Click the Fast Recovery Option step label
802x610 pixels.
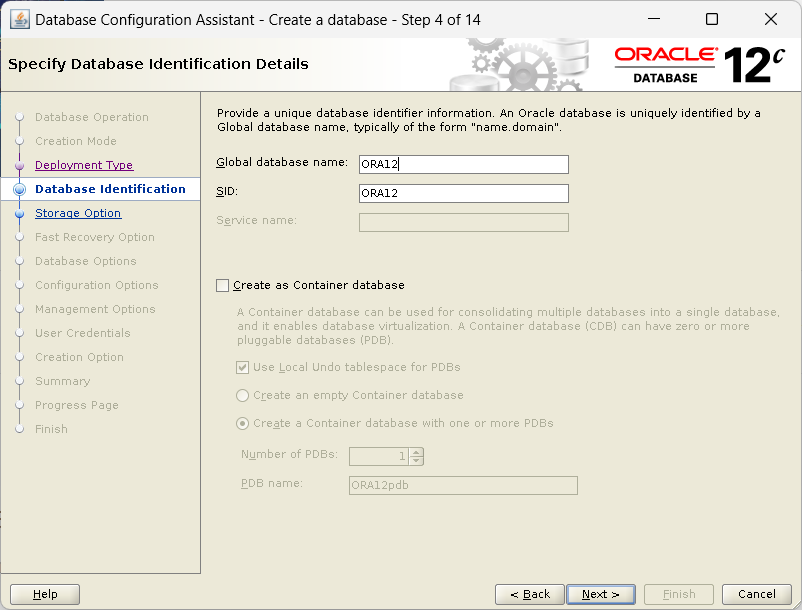[x=95, y=237]
